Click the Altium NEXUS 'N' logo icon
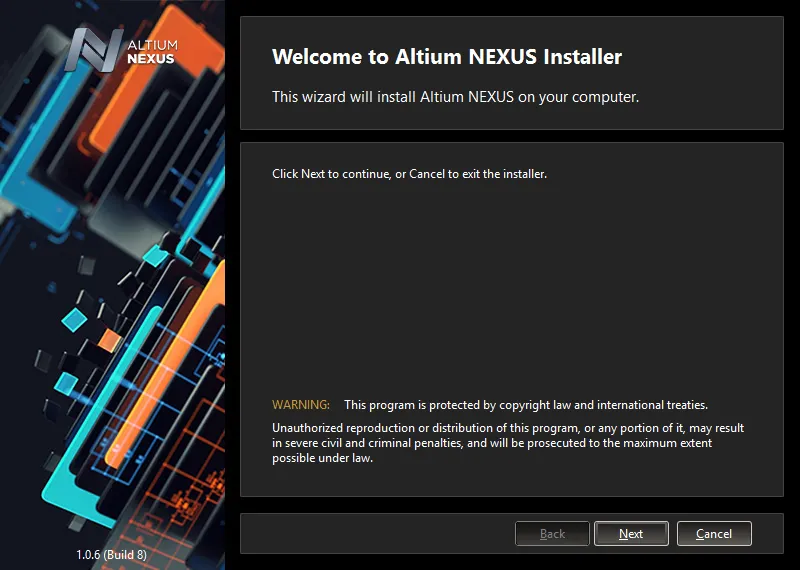The width and height of the screenshot is (800, 570). point(94,49)
